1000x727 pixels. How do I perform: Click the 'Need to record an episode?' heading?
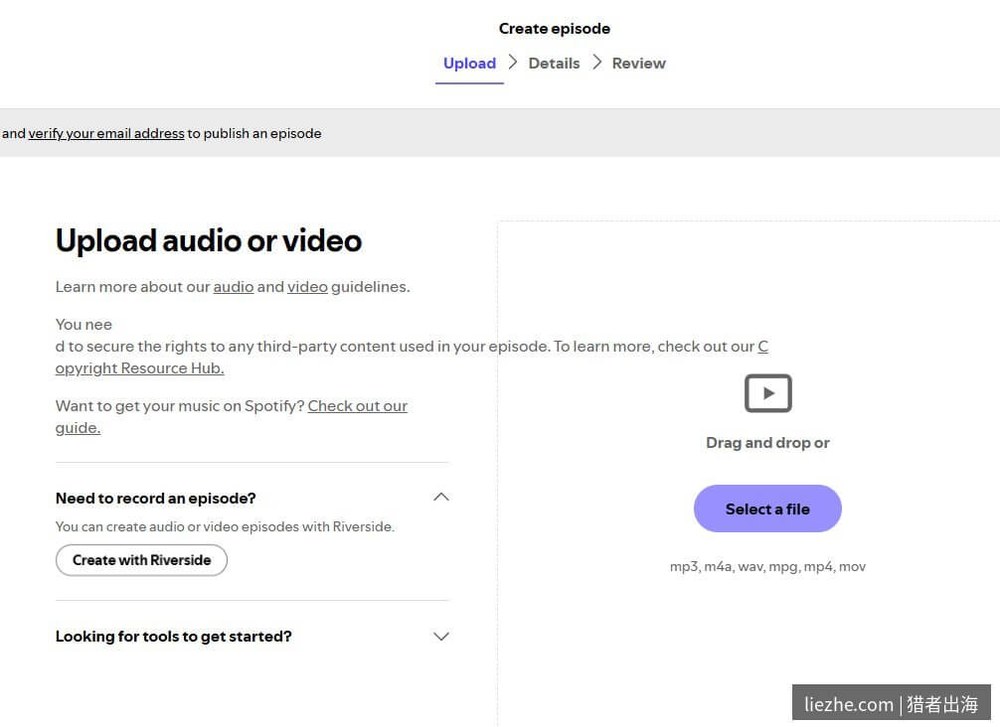156,498
